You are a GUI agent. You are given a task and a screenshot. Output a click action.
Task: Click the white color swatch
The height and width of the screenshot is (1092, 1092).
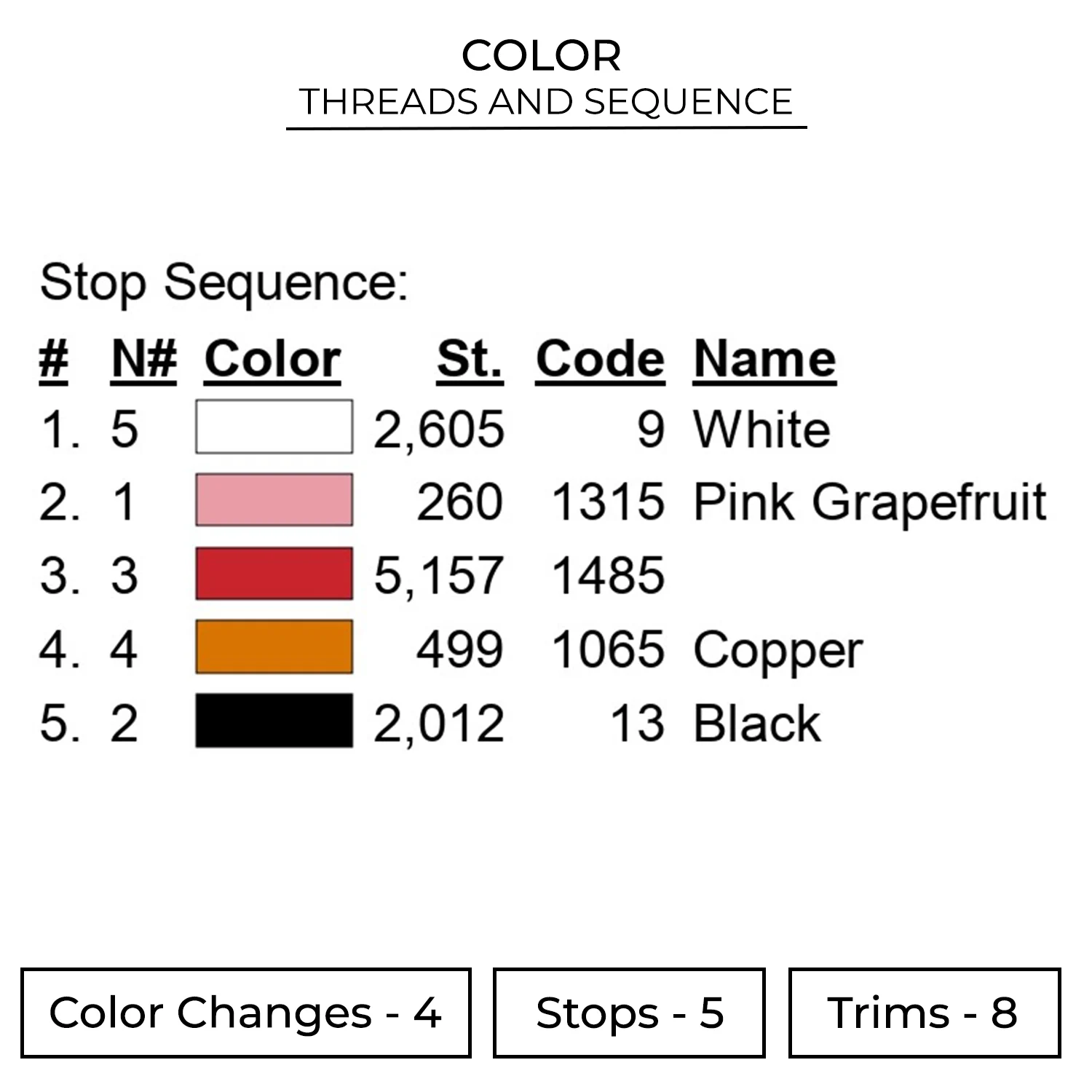coord(274,427)
